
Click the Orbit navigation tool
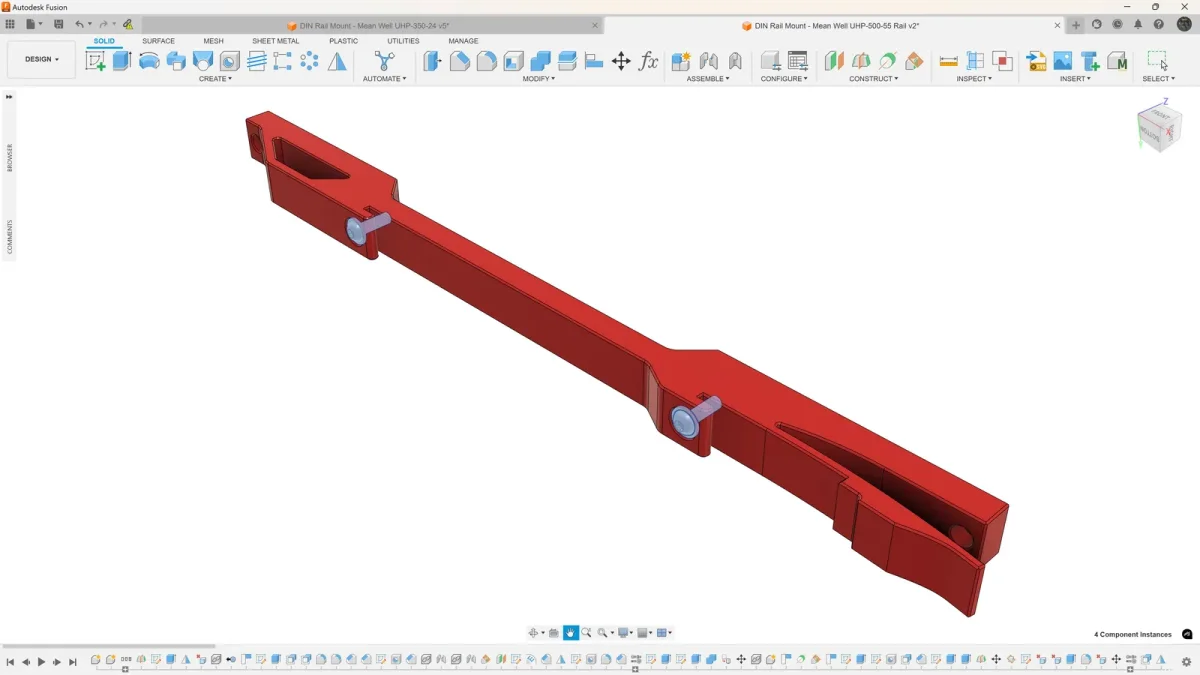click(535, 633)
